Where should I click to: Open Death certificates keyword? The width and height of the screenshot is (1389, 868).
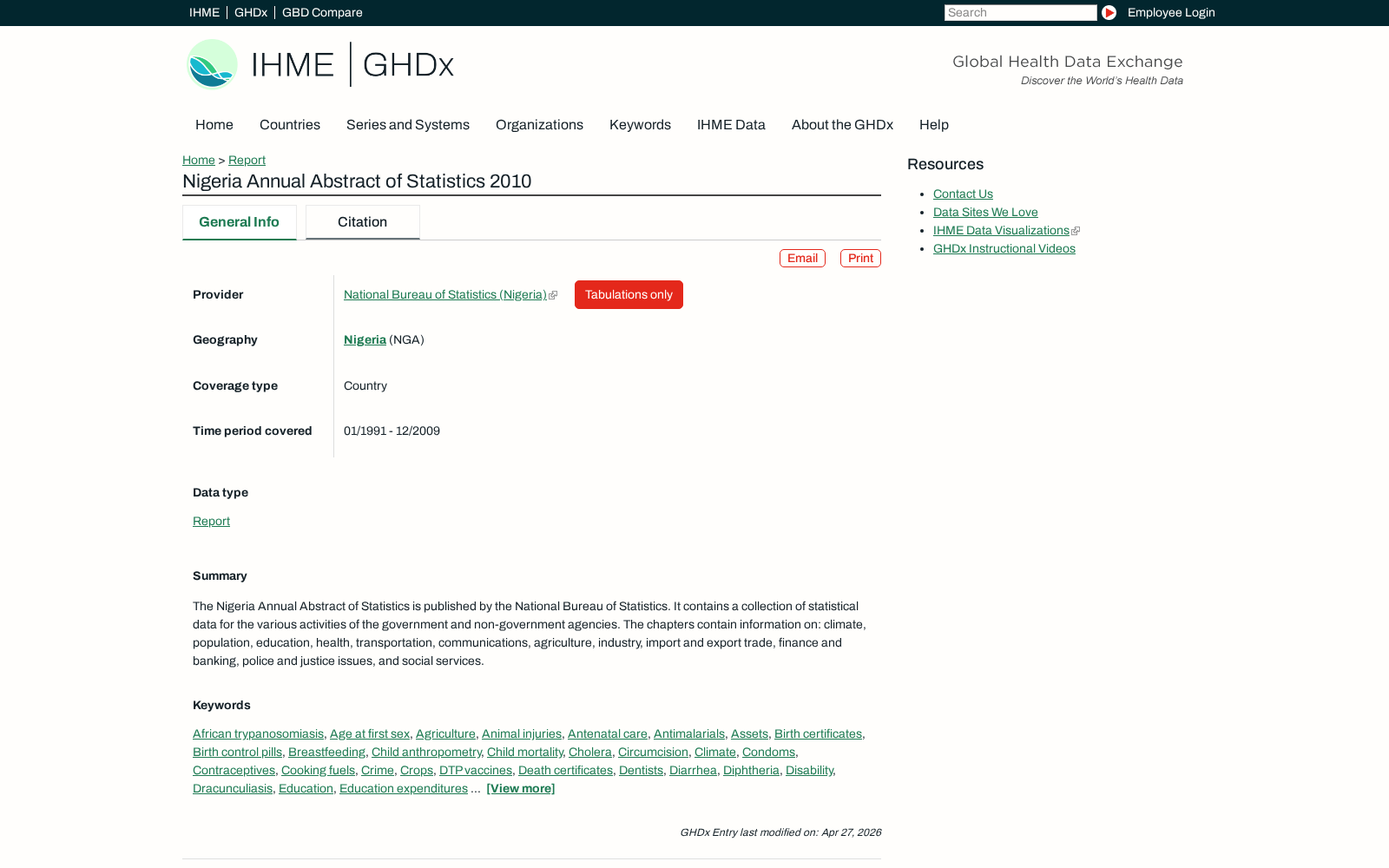pyautogui.click(x=565, y=770)
